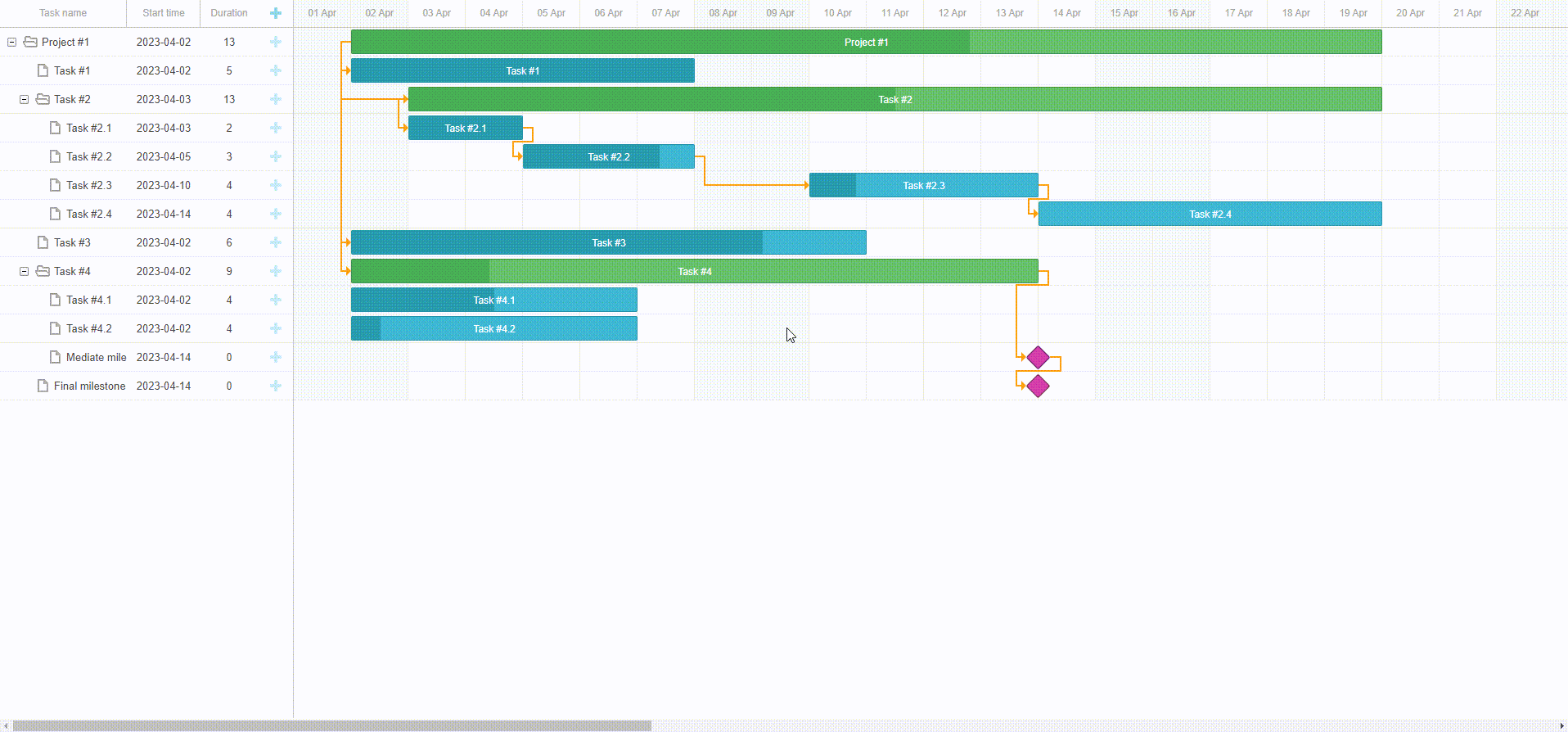Viewport: 1568px width, 732px height.
Task: Select the green Task #2 summary bar
Action: (x=895, y=99)
